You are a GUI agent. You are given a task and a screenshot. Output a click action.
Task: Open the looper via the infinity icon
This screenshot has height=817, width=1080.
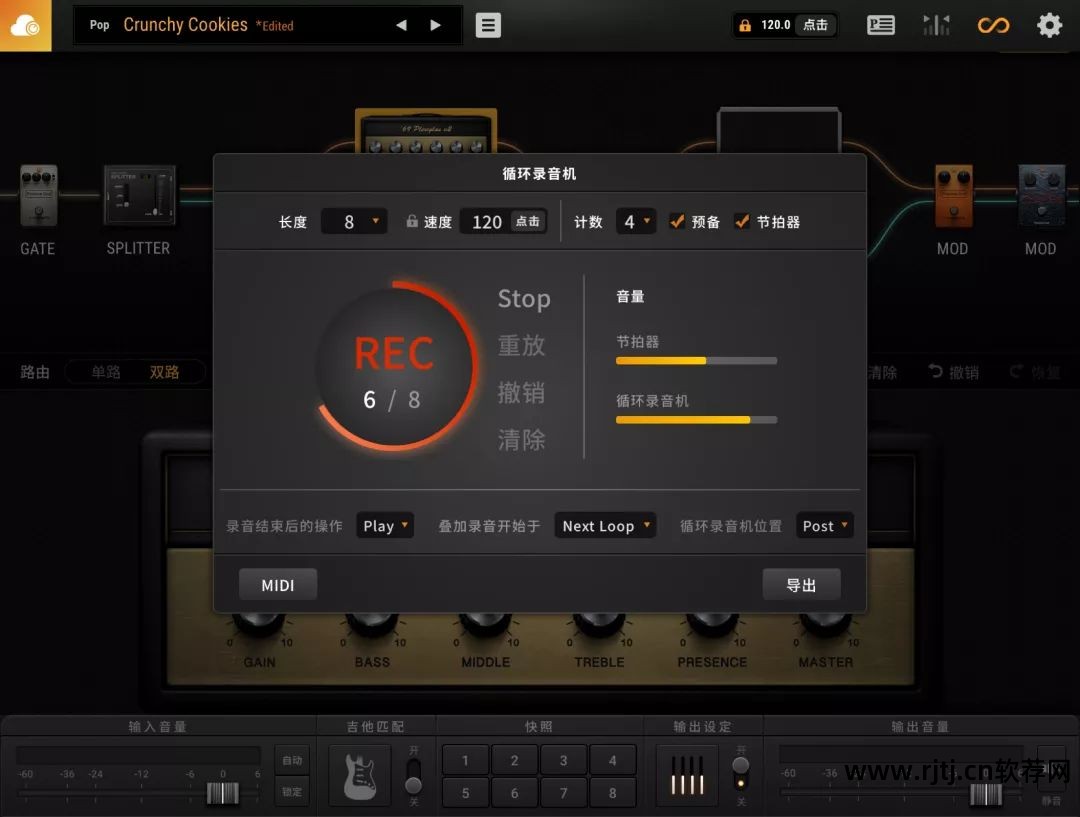993,25
